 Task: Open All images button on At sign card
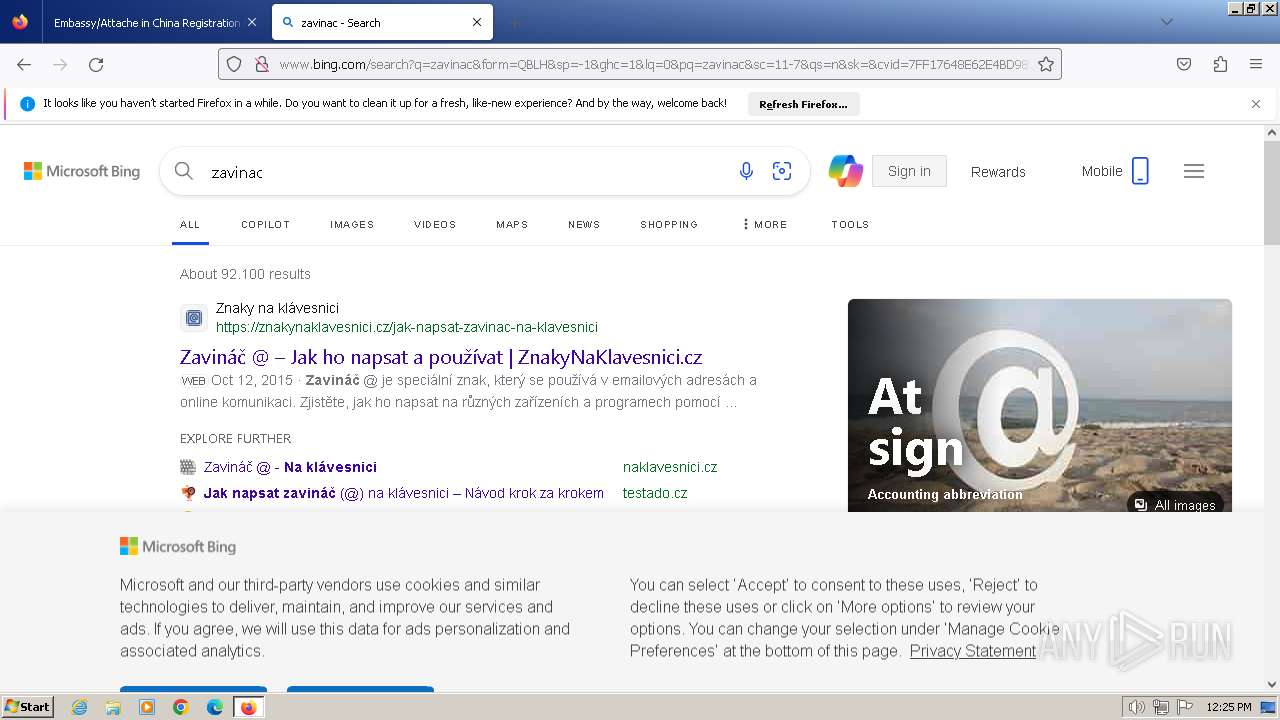click(1175, 505)
